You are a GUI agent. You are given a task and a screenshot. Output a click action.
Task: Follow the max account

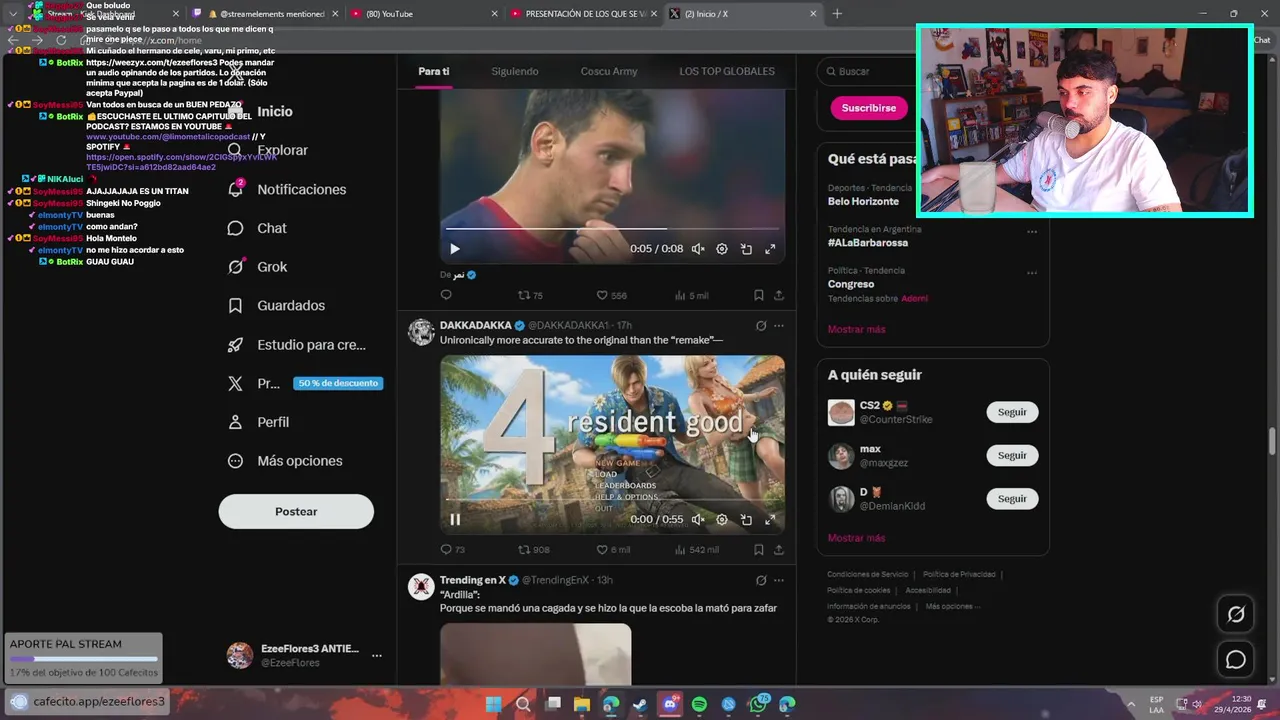(1012, 455)
